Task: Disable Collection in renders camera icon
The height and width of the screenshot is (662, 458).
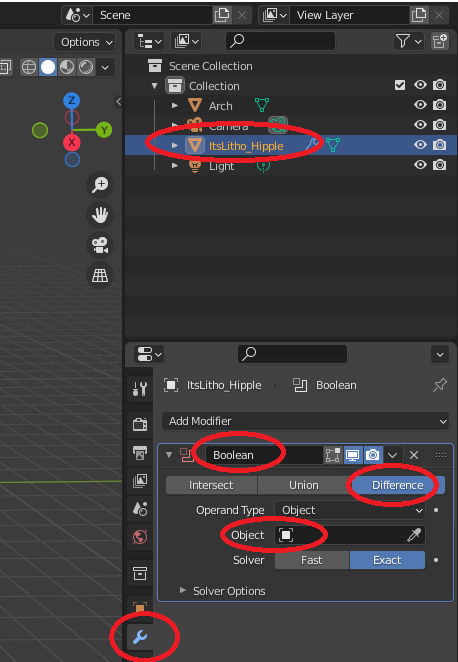Action: coord(439,85)
